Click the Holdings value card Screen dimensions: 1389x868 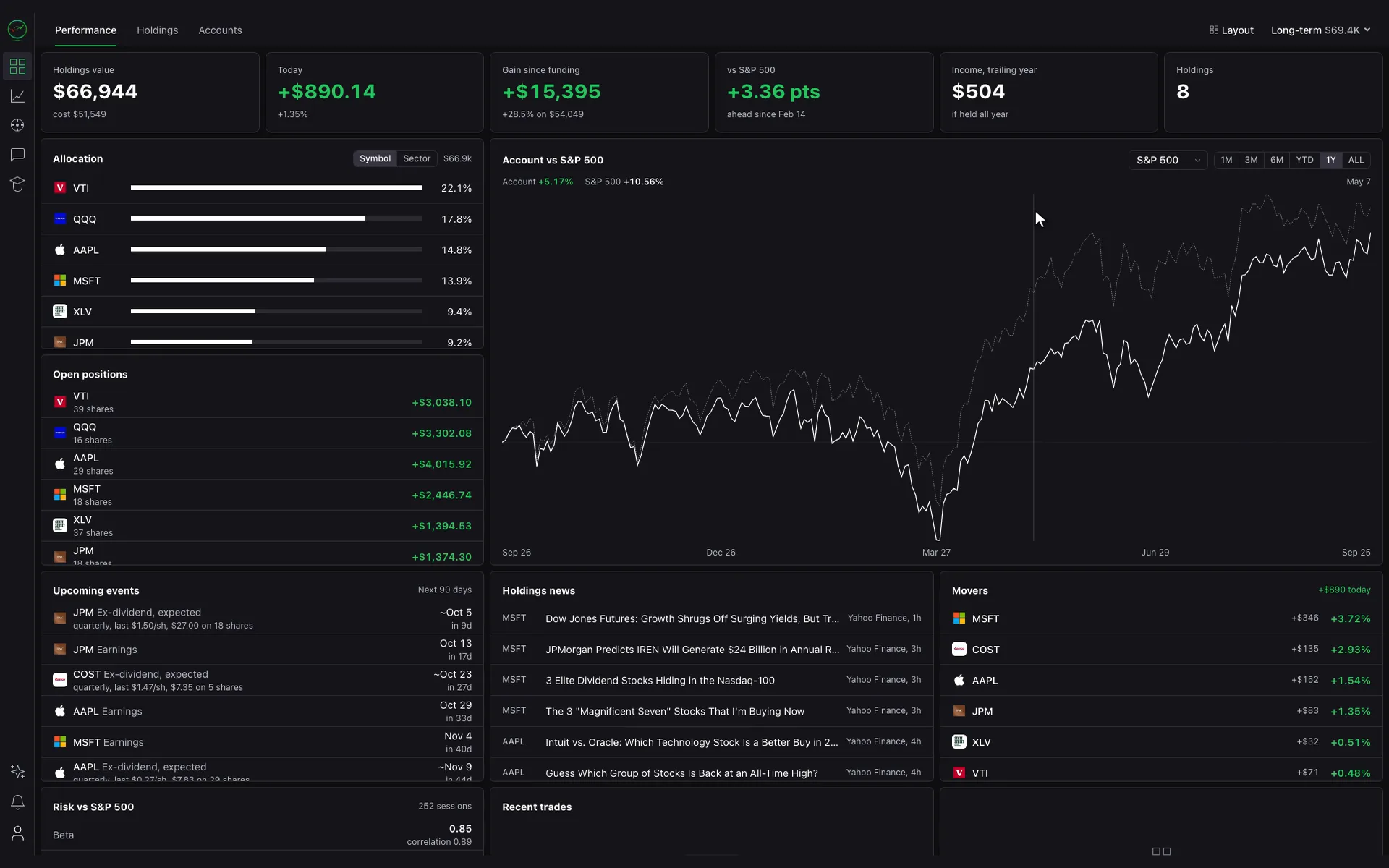(x=150, y=92)
